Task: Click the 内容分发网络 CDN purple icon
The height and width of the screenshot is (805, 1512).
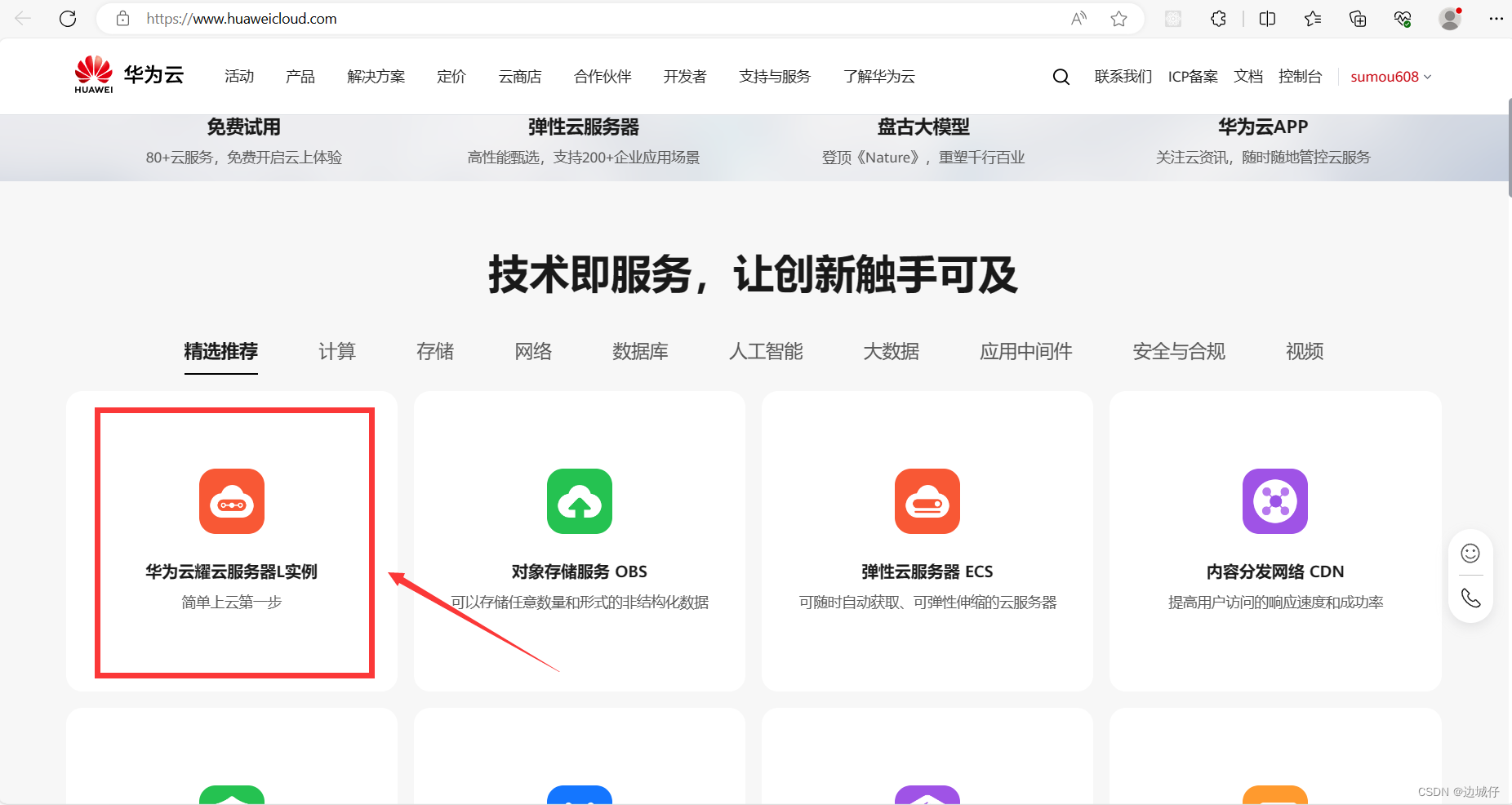Action: pyautogui.click(x=1275, y=501)
